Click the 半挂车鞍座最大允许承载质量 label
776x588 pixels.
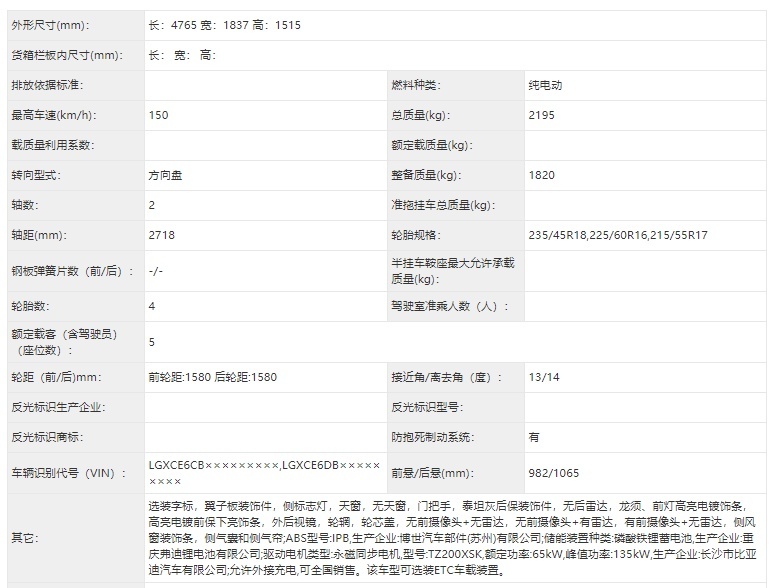pos(452,271)
